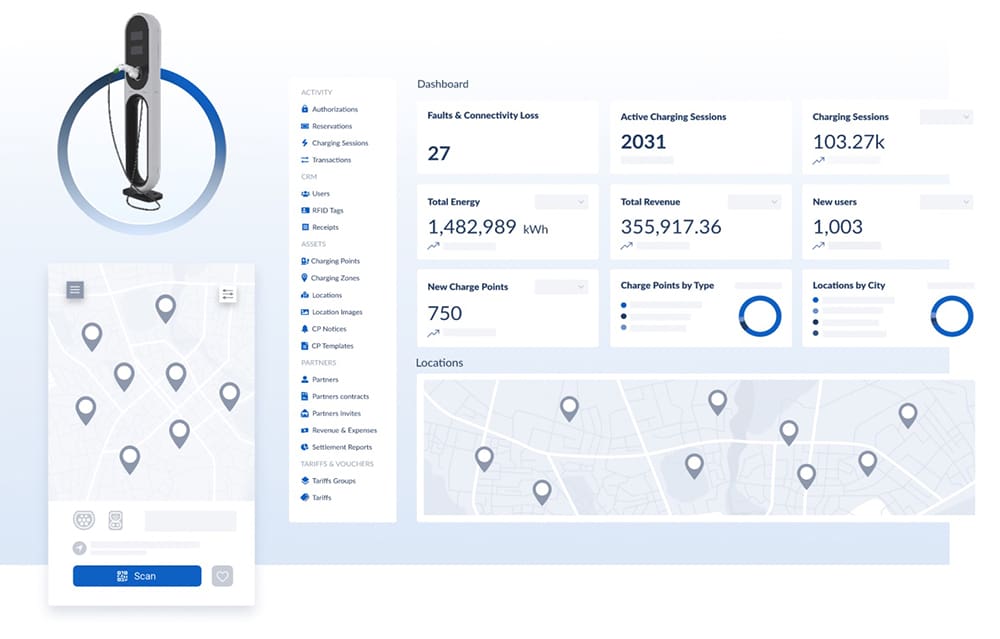Open Authorizations in the sidebar
Viewport: 1000px width, 639px height.
pos(334,109)
